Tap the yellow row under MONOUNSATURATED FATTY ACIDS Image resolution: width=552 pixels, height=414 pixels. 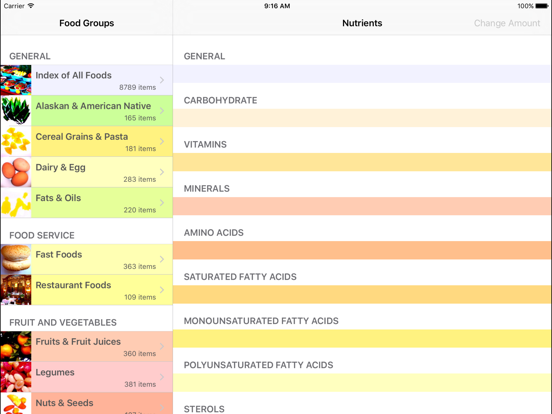pos(361,339)
